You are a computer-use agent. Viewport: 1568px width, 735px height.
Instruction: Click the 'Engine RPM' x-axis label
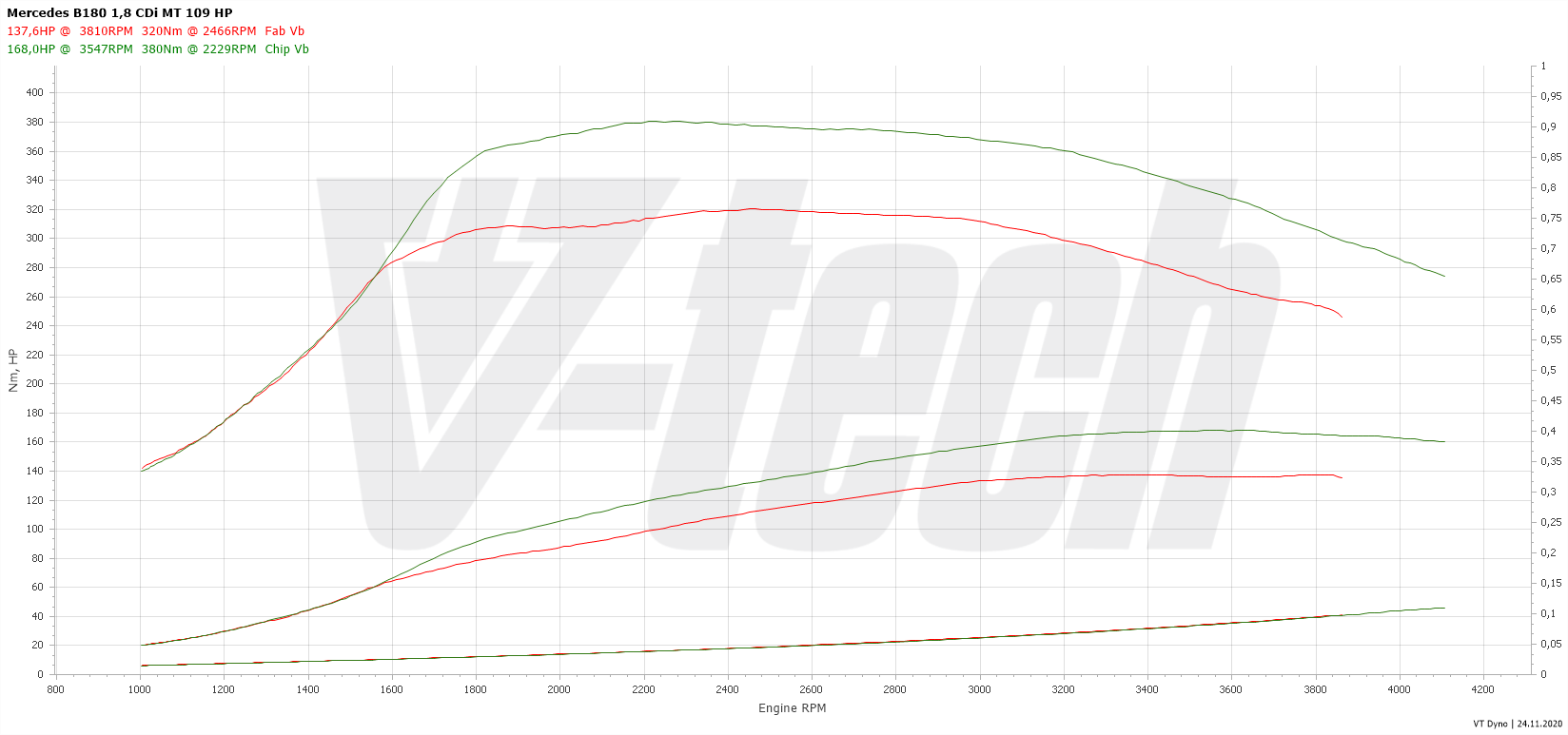(793, 708)
